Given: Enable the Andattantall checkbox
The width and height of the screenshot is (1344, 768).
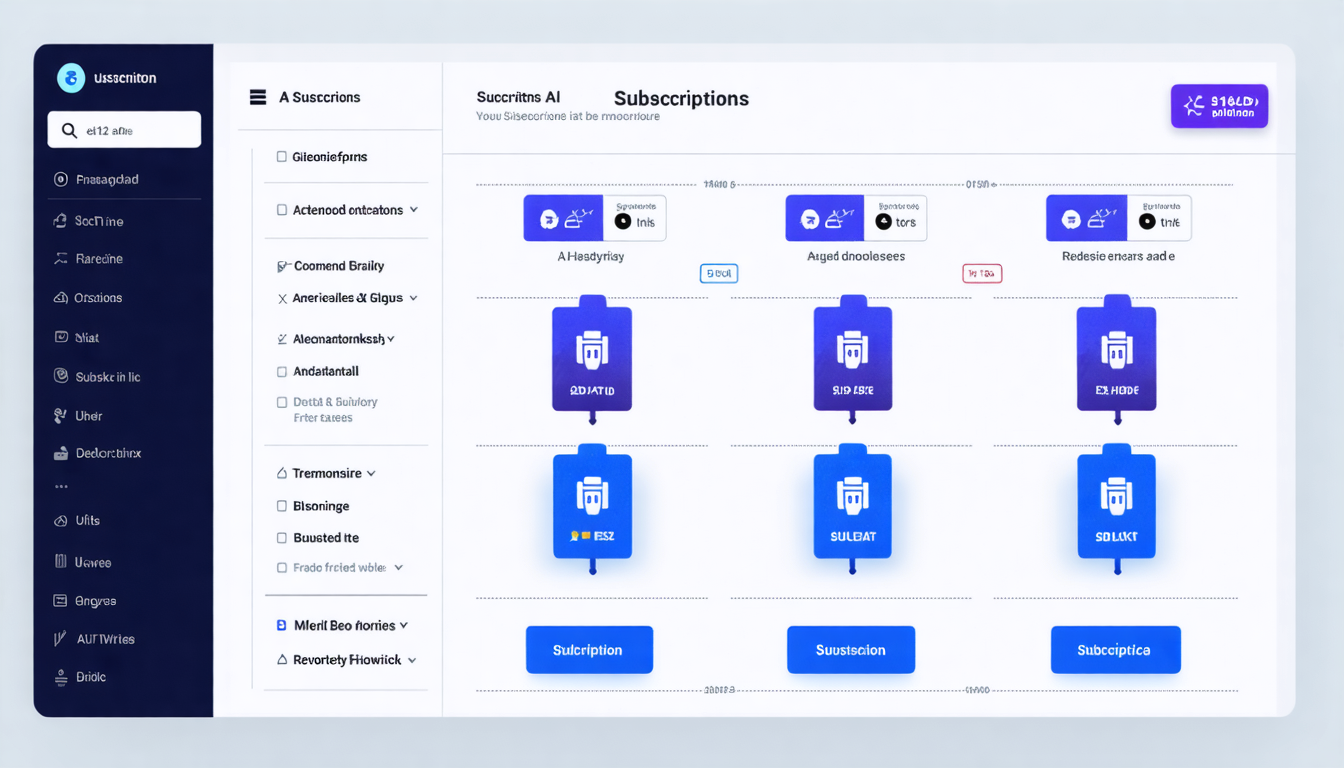Looking at the screenshot, I should [282, 371].
